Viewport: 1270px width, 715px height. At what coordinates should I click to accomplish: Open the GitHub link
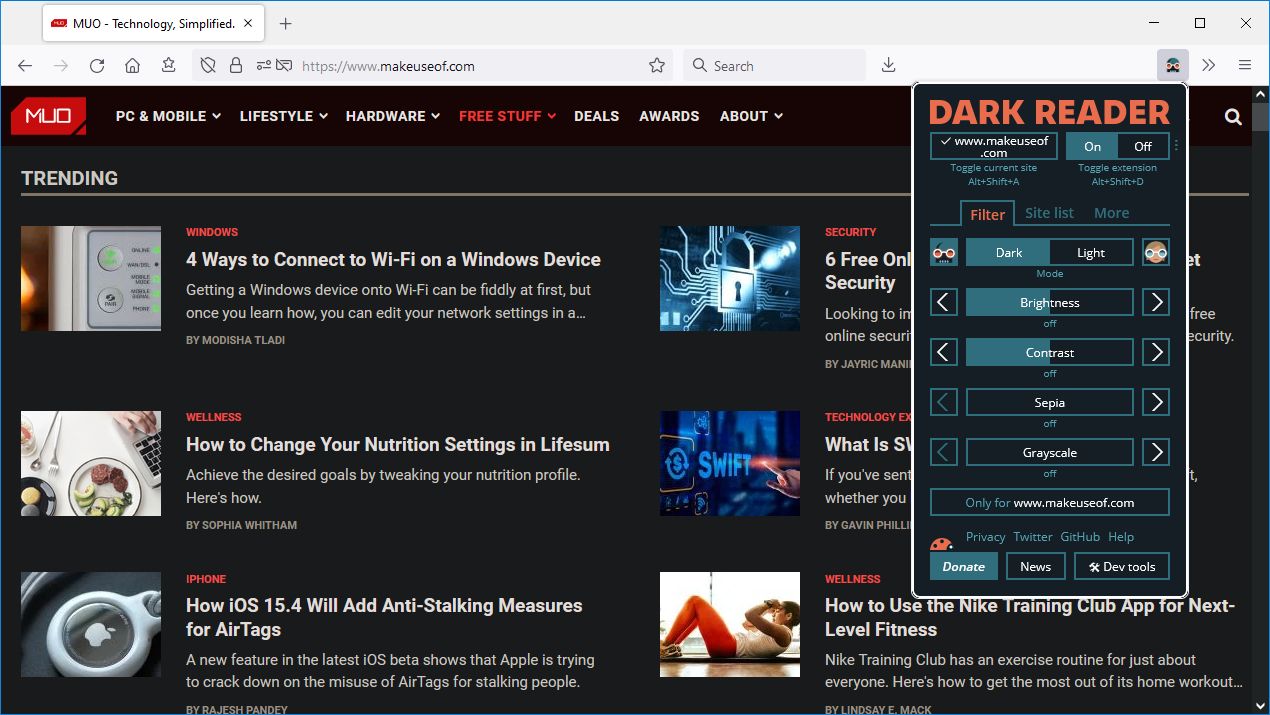[1079, 537]
